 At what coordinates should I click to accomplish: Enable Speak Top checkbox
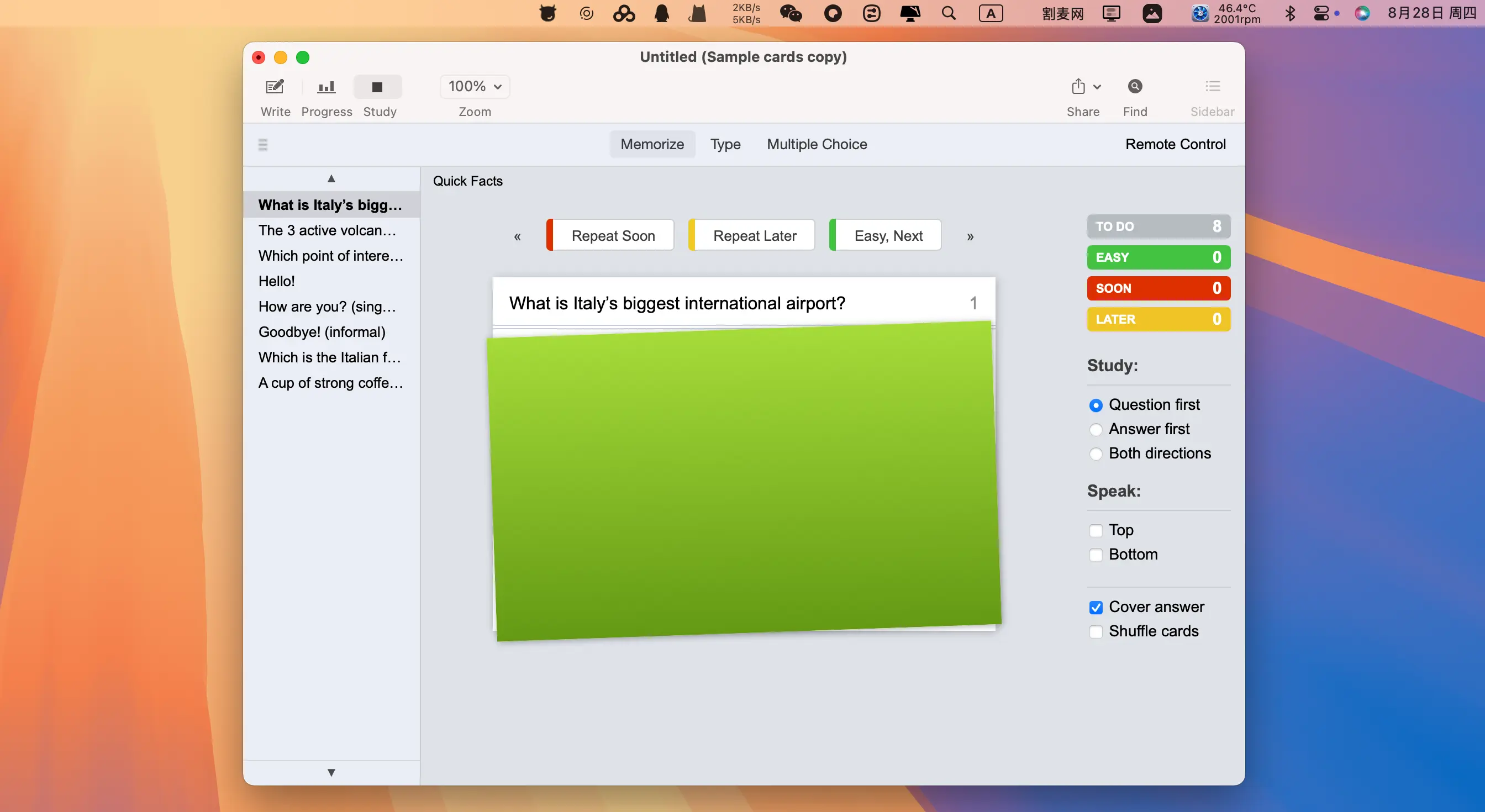[1096, 530]
